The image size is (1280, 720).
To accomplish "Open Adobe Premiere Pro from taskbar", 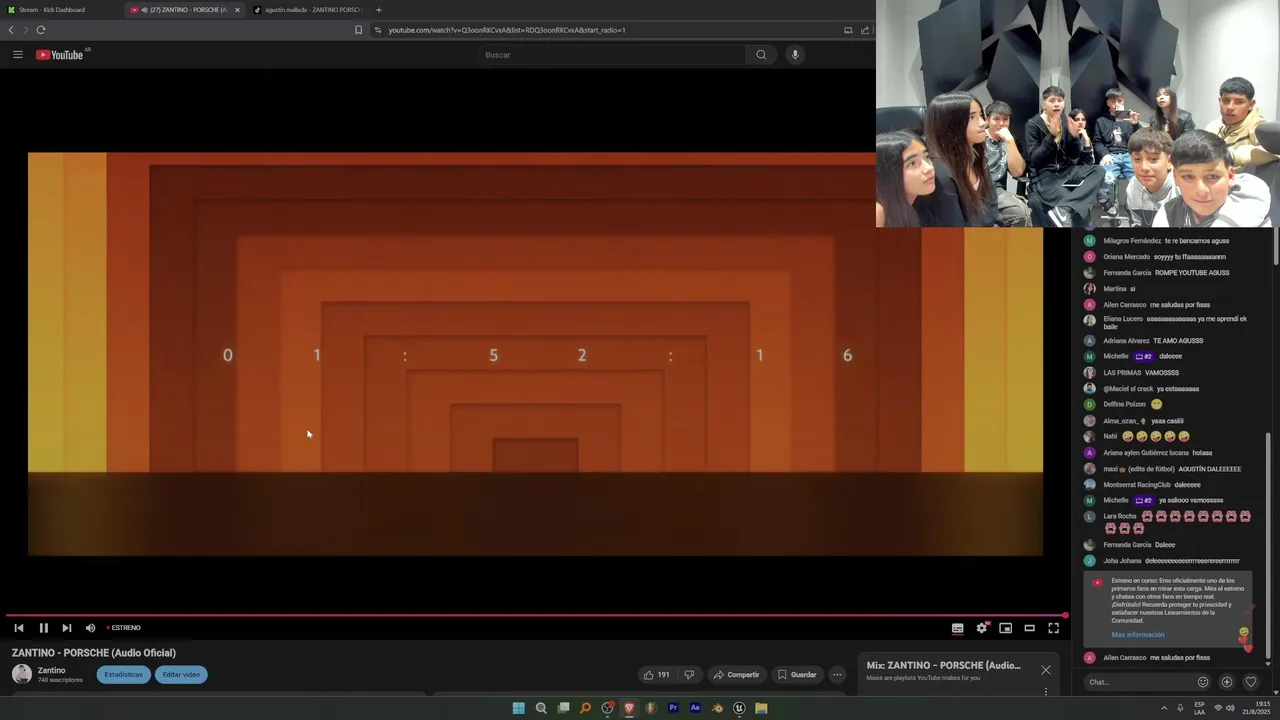I will (673, 708).
